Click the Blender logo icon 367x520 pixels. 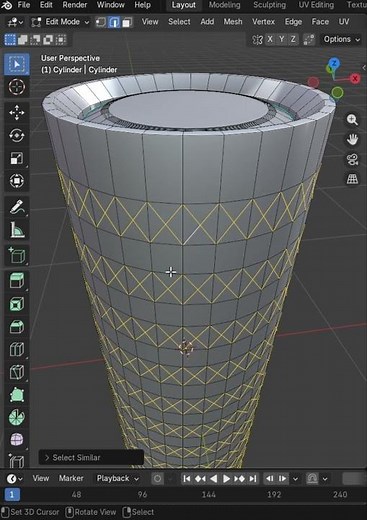coord(7,5)
